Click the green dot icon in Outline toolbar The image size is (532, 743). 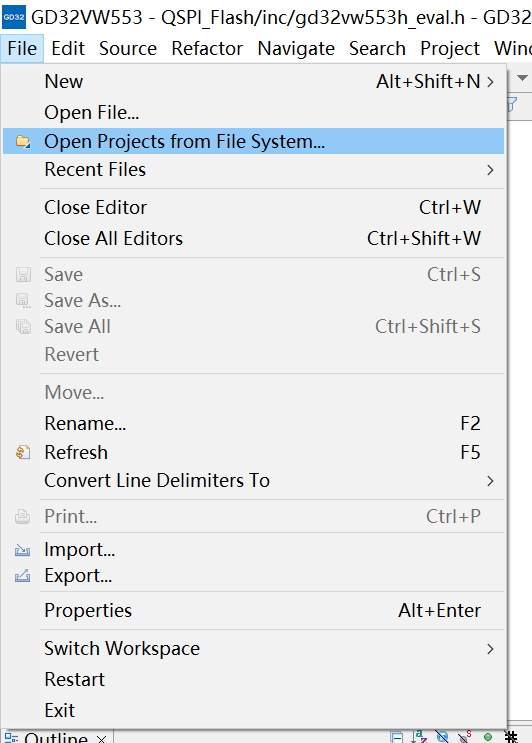pyautogui.click(x=487, y=737)
